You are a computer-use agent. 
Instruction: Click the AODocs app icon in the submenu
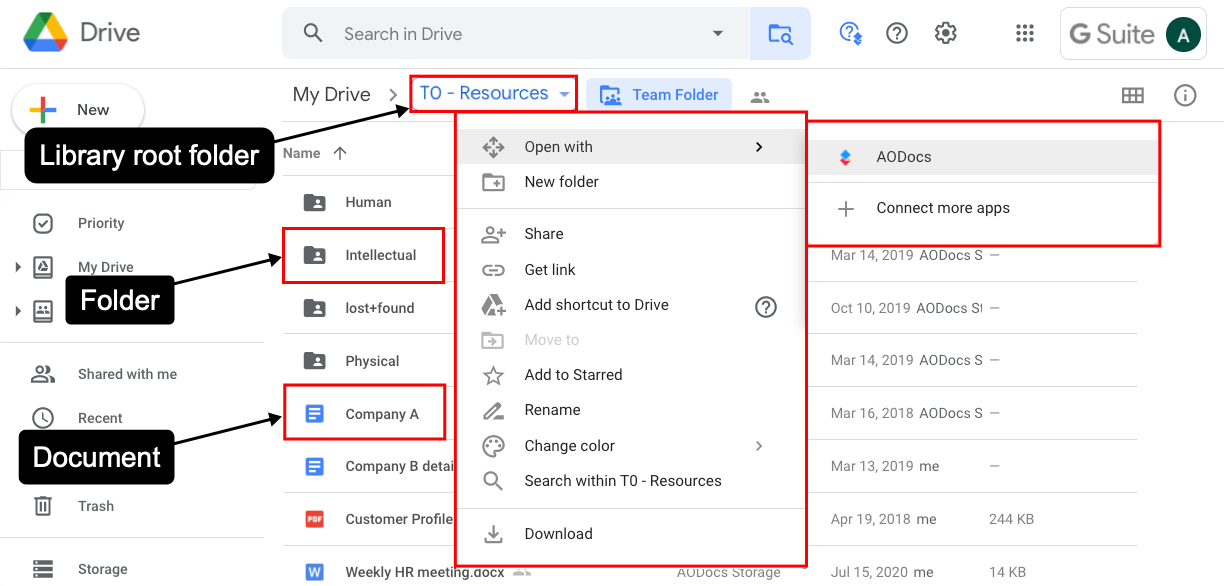pos(846,157)
